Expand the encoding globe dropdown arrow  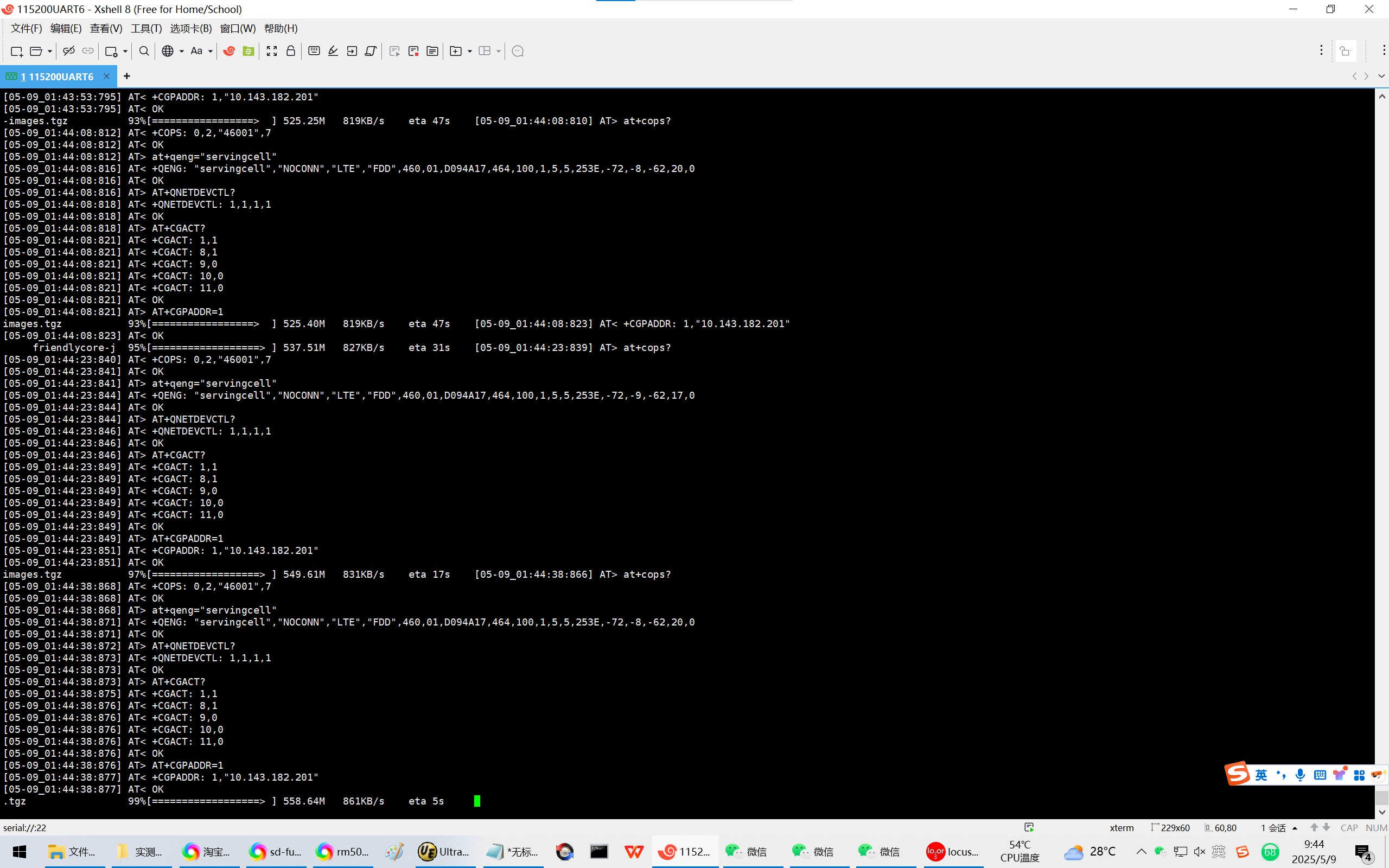coord(181,52)
